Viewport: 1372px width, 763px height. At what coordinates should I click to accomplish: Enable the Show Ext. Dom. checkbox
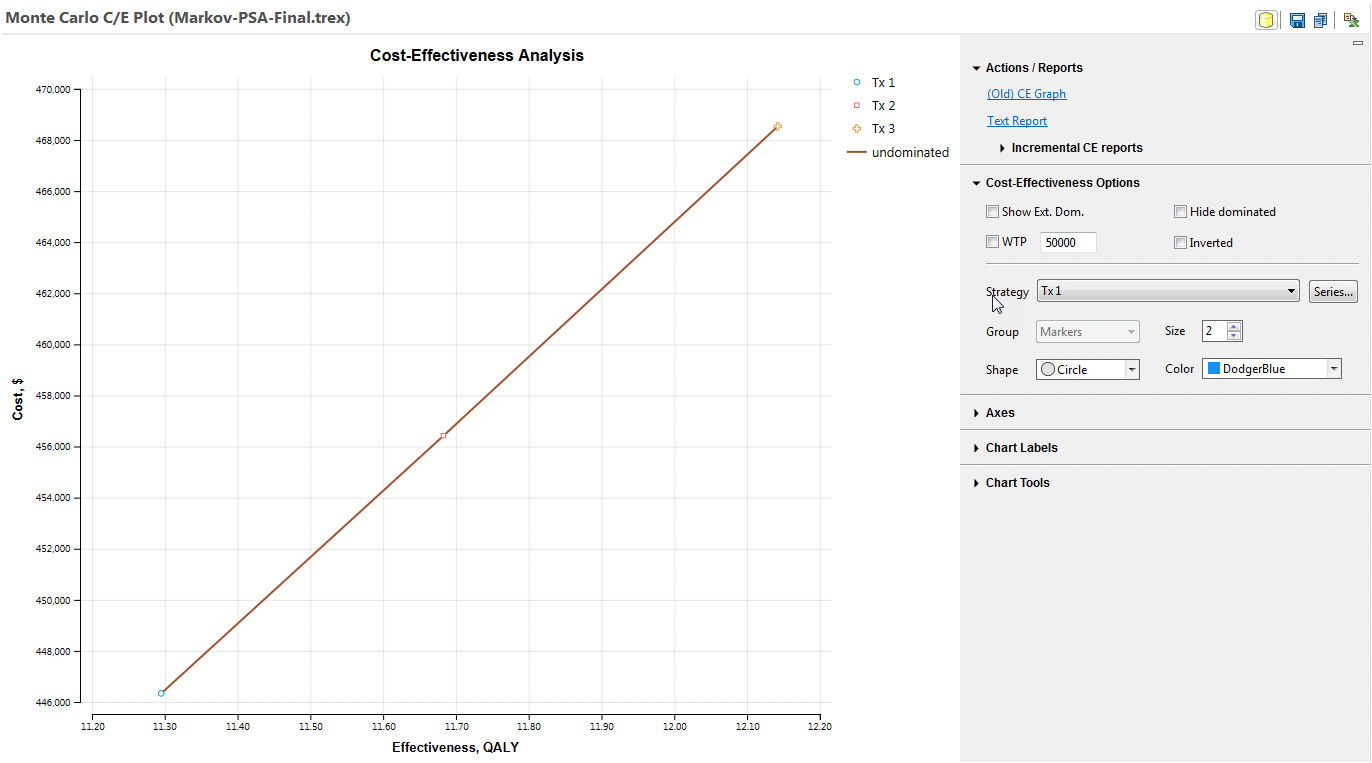pos(992,211)
